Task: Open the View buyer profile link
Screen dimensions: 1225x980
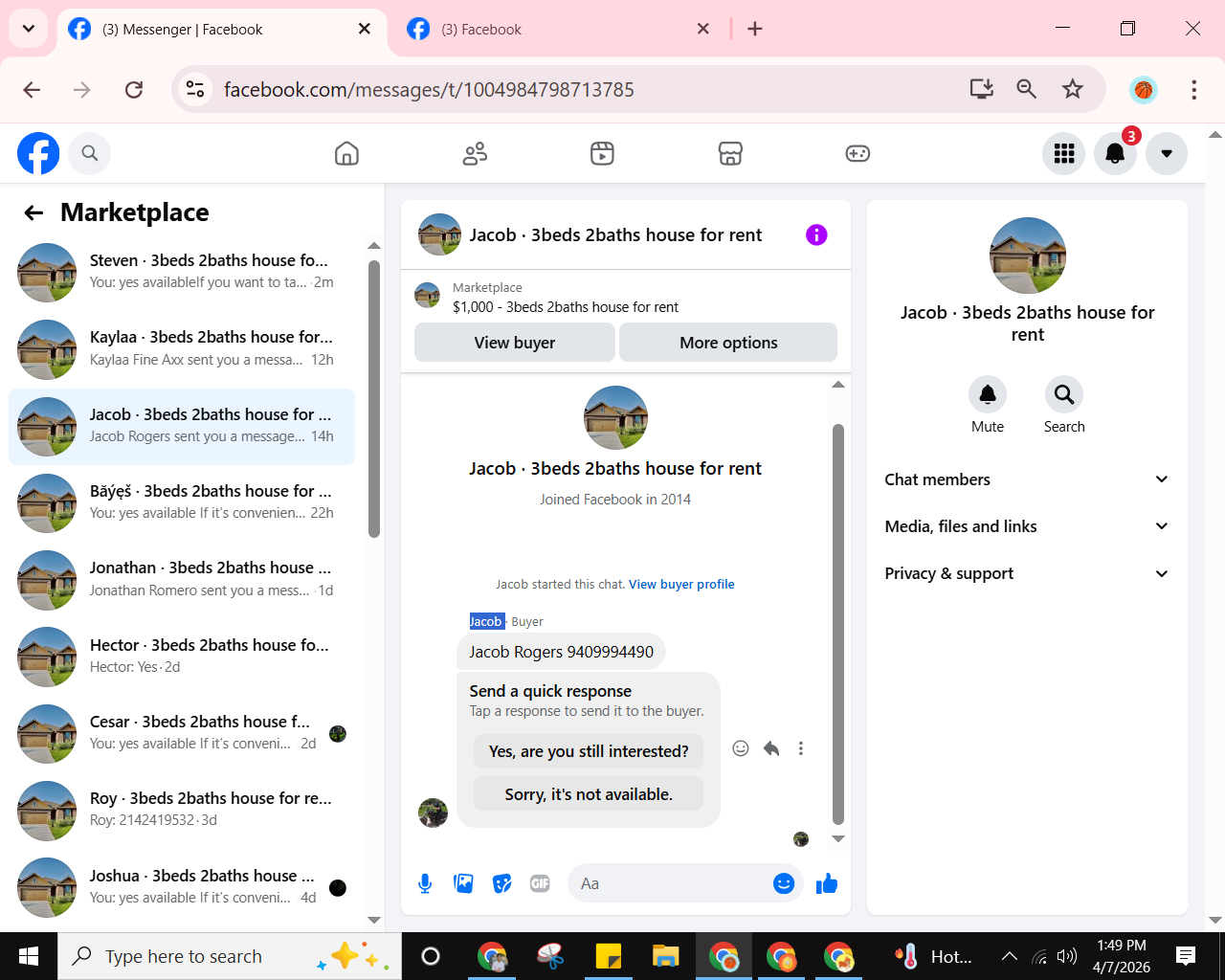Action: [x=681, y=584]
